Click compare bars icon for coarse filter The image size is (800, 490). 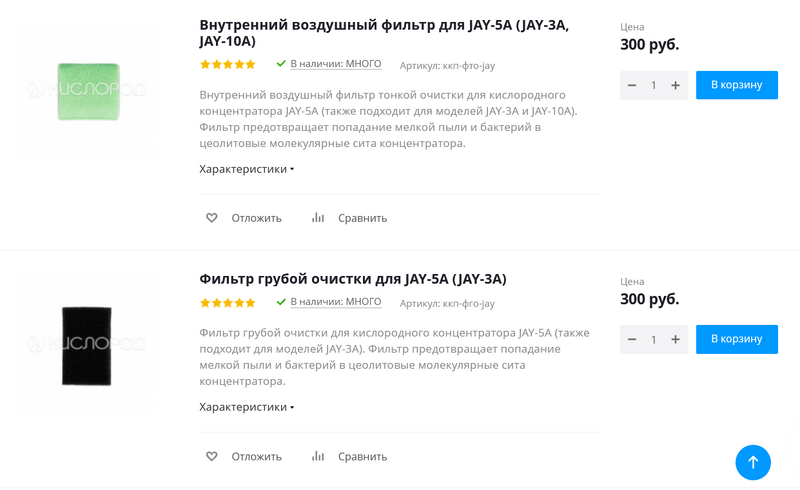click(318, 456)
